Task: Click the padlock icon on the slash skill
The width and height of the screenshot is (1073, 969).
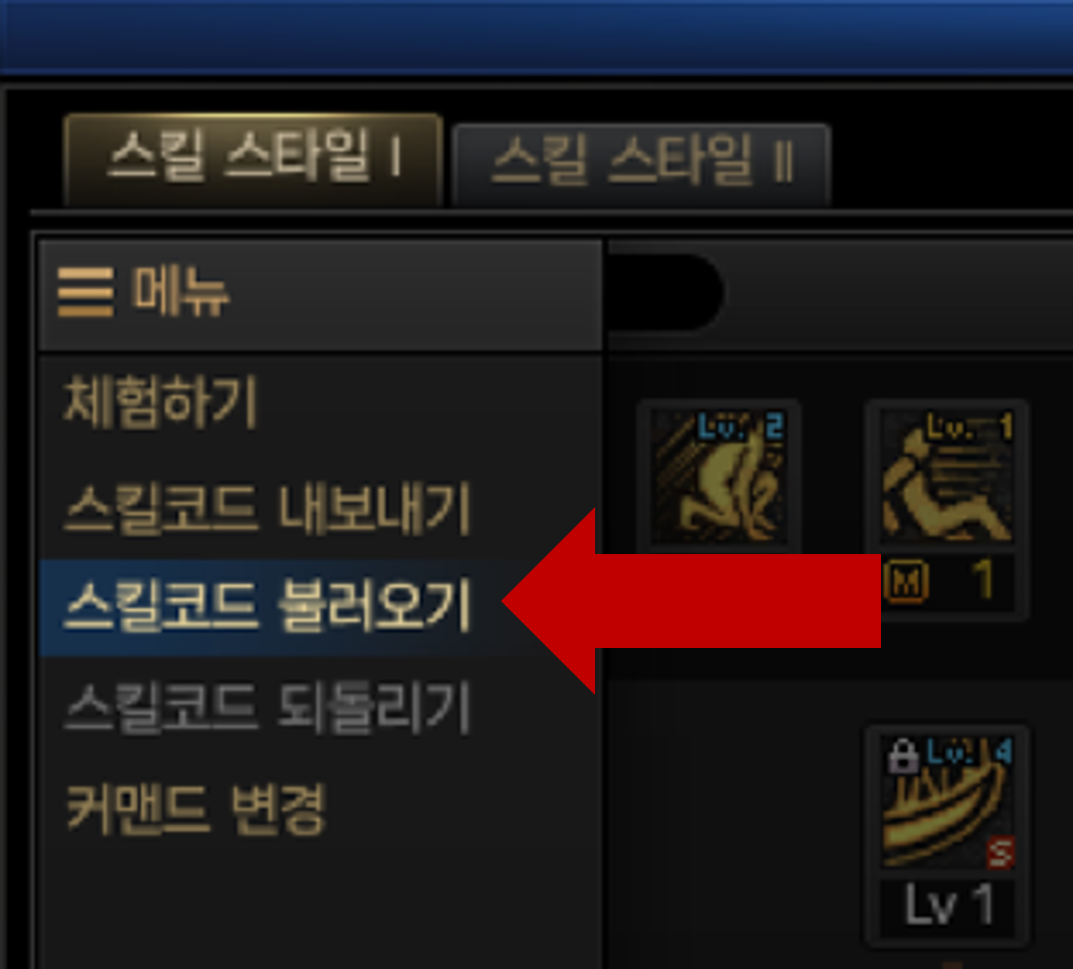Action: point(903,756)
